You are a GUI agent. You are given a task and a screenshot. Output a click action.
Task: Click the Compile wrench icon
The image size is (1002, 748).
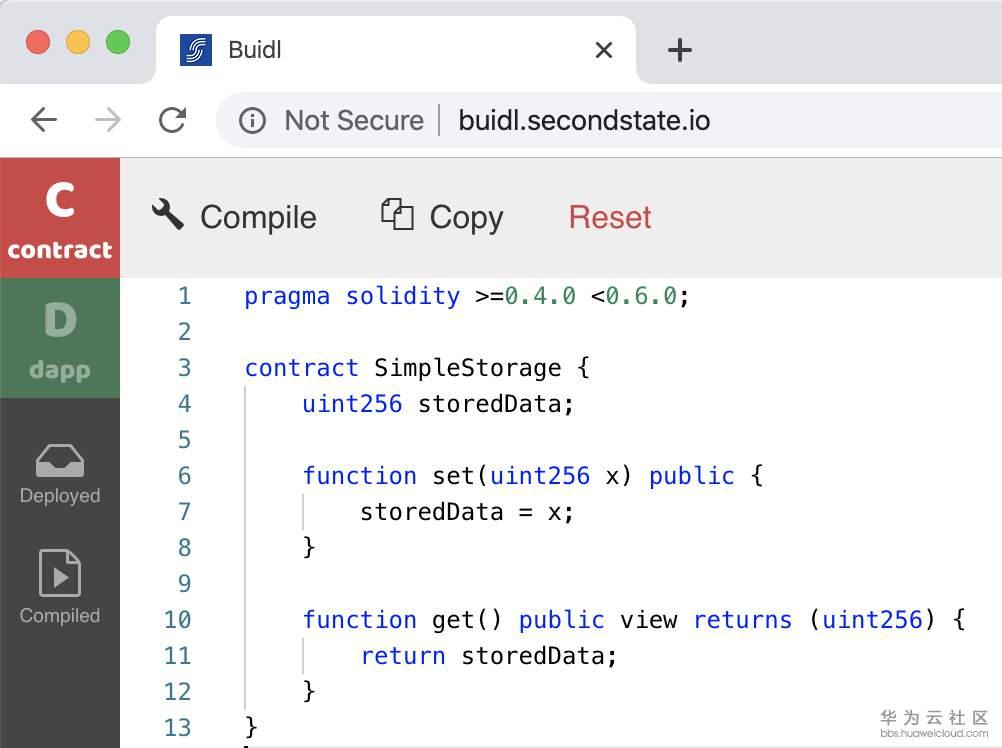[x=167, y=214]
